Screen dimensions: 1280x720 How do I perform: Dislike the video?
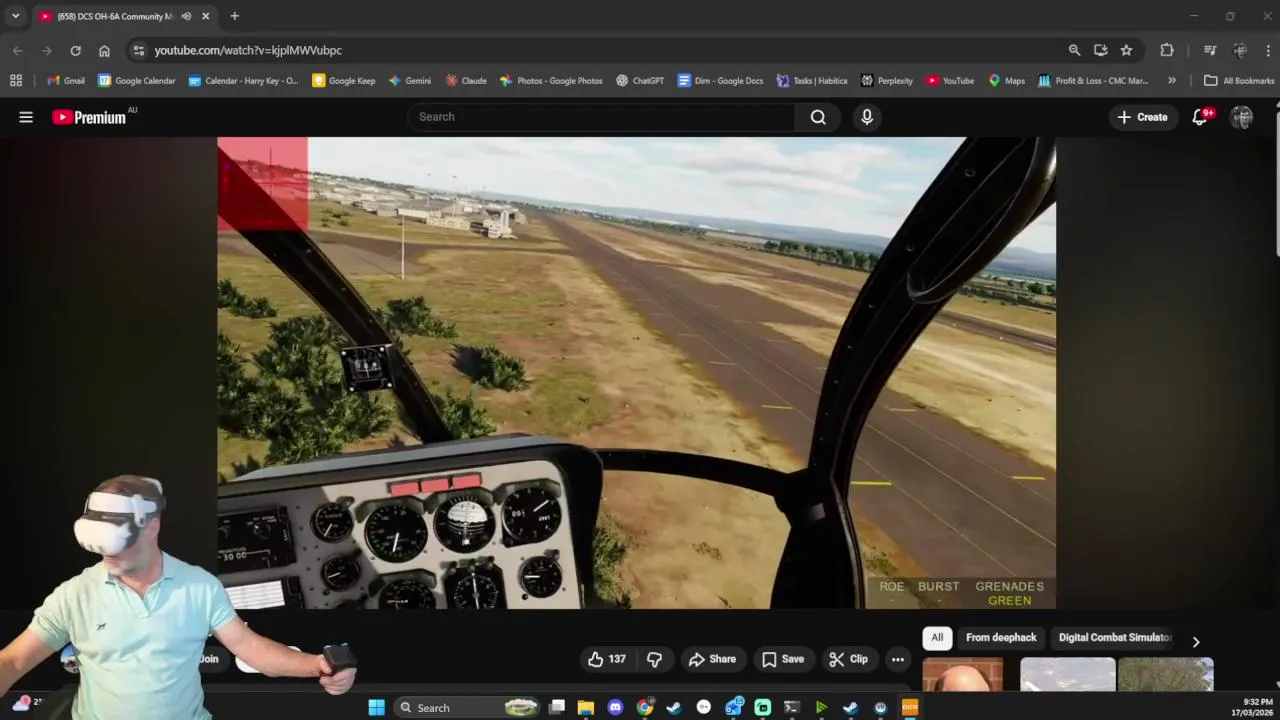[x=655, y=659]
